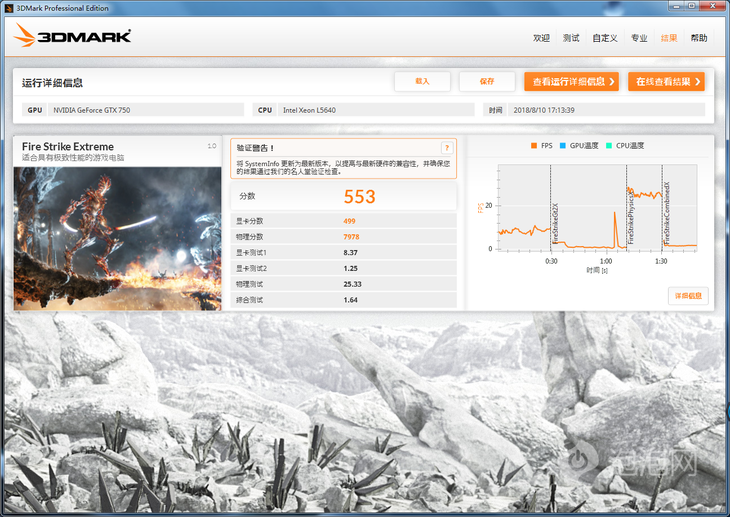Select the 结果 tab
The image size is (730, 517).
pyautogui.click(x=668, y=38)
